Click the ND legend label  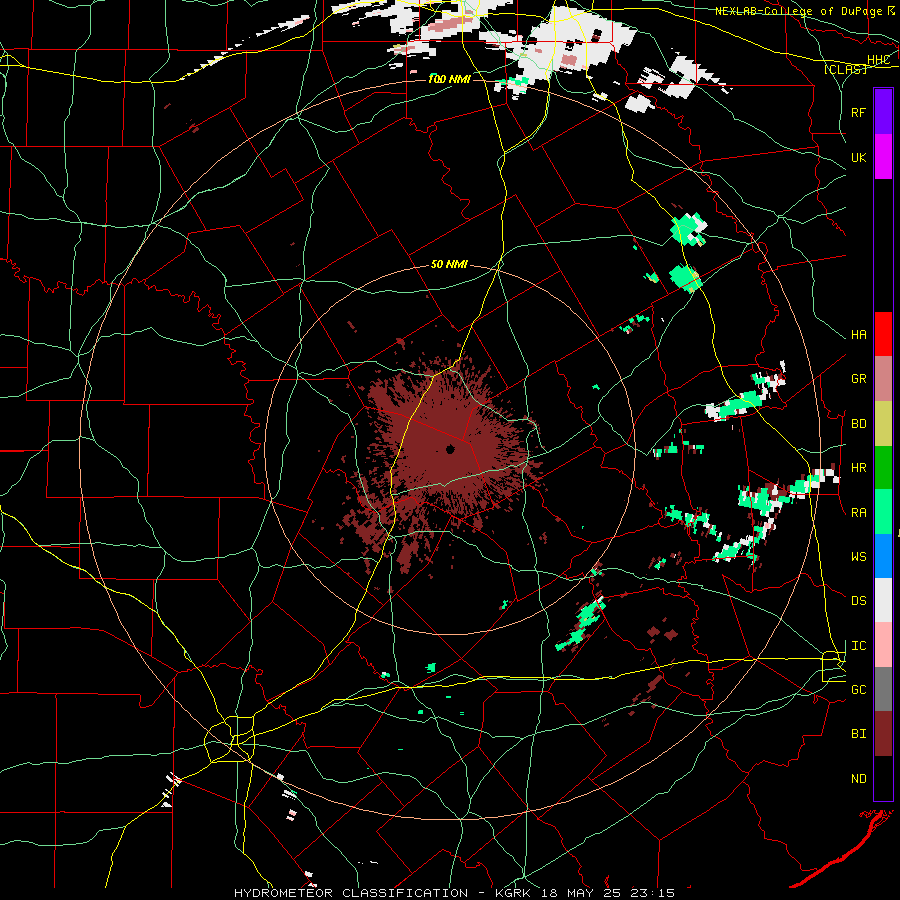coord(859,779)
